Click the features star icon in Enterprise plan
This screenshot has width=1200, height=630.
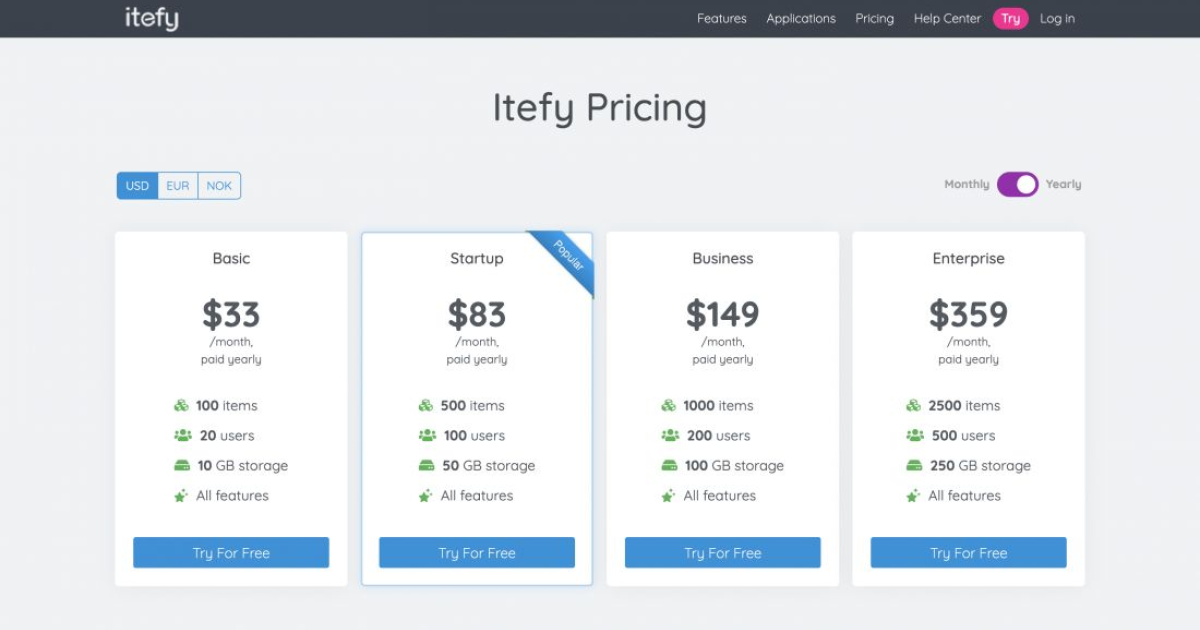pos(913,495)
